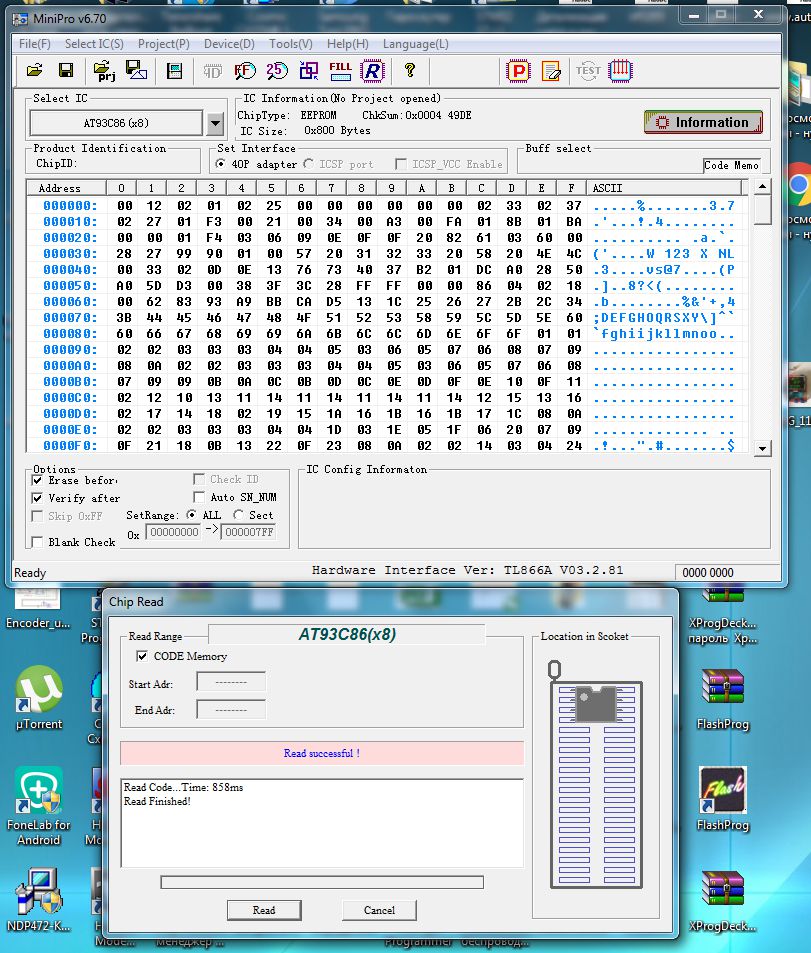Click the Save file floppy icon
811x953 pixels.
tap(66, 70)
